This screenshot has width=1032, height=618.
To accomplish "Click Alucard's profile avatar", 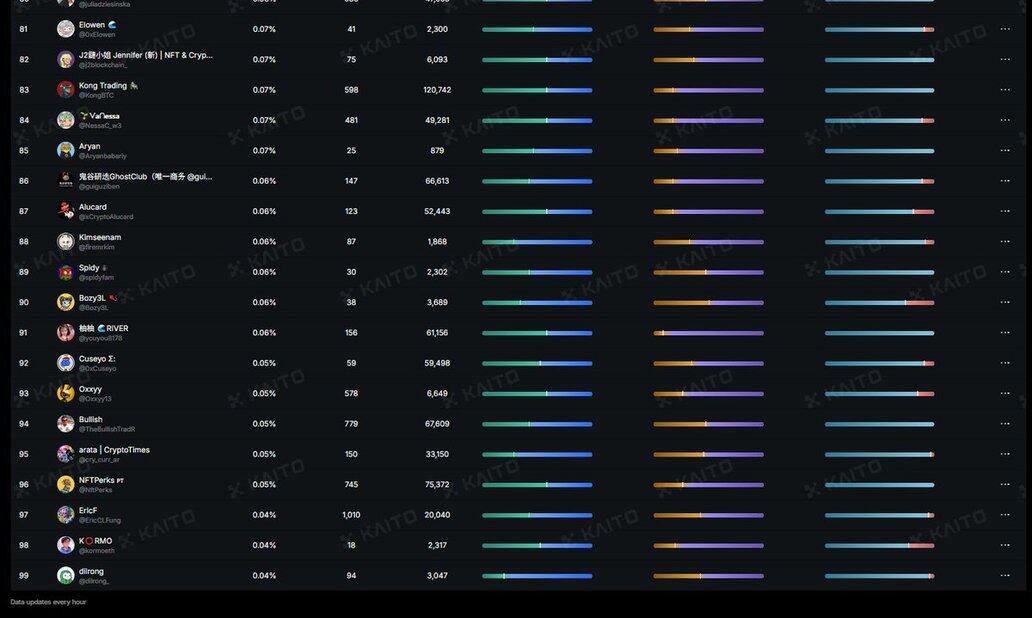I will (x=66, y=211).
